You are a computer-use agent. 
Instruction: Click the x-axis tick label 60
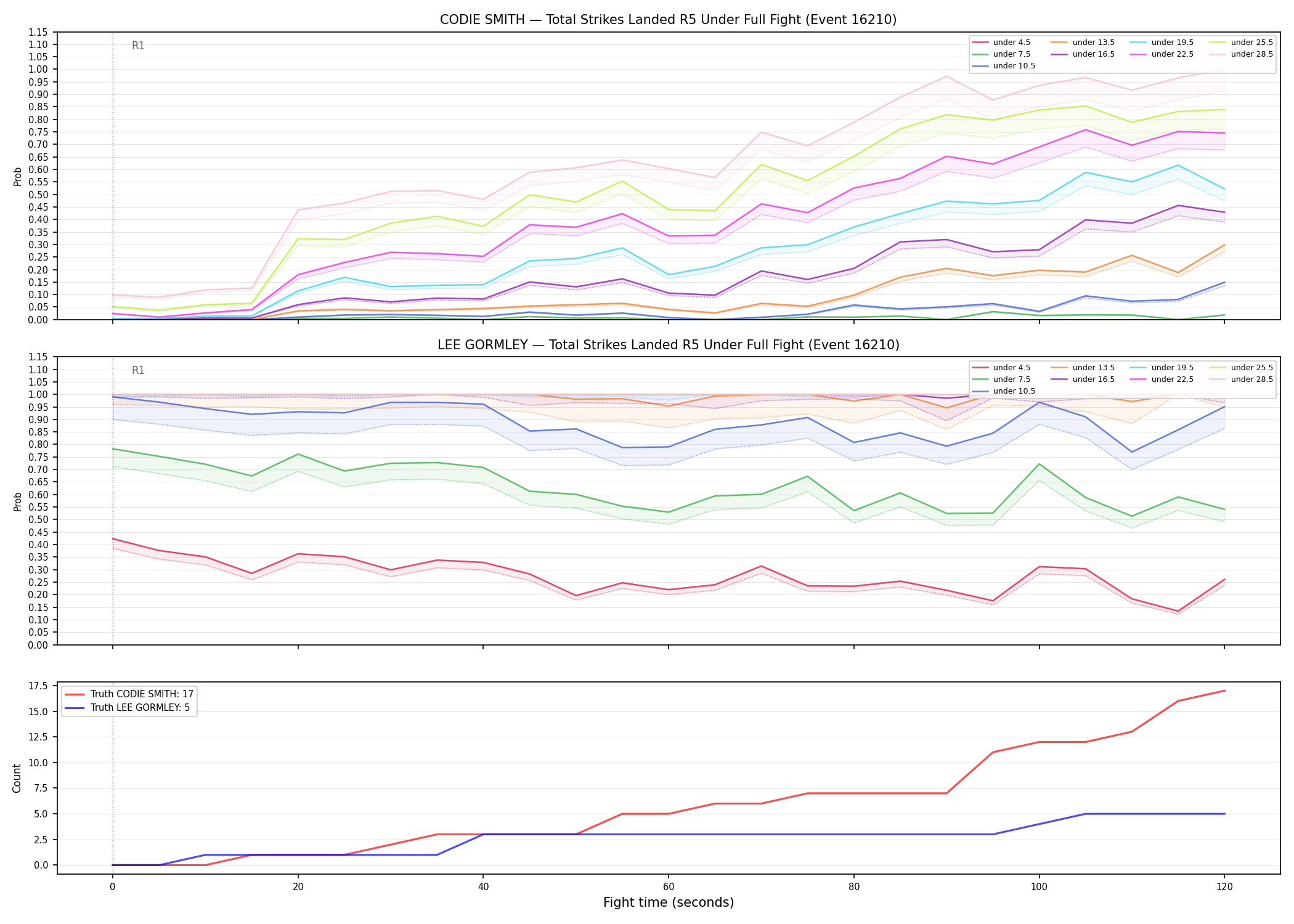(x=669, y=887)
